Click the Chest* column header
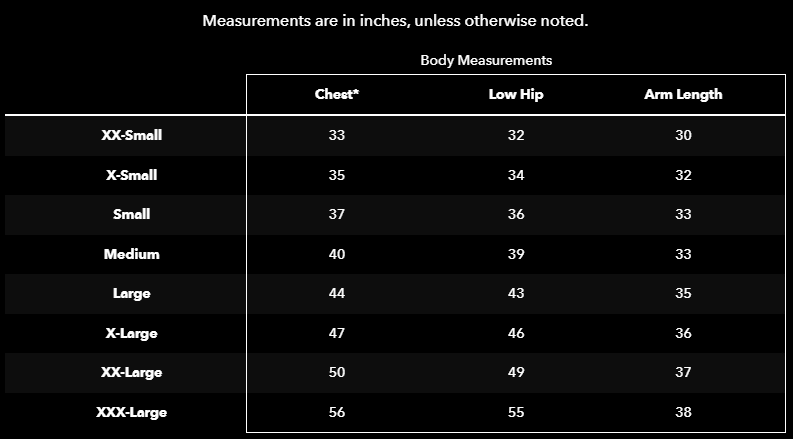The height and width of the screenshot is (439, 793). 336,95
